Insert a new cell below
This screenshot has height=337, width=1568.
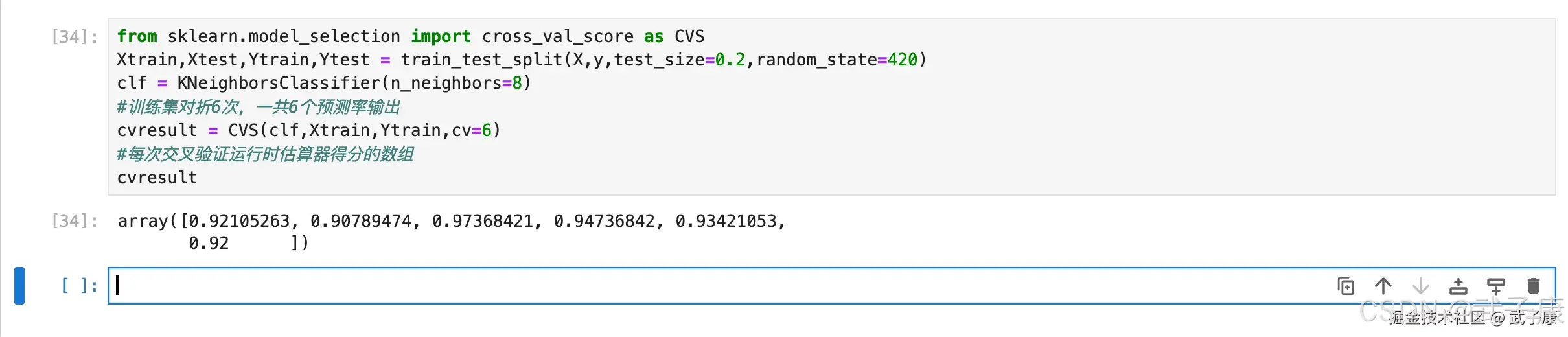click(x=1496, y=286)
